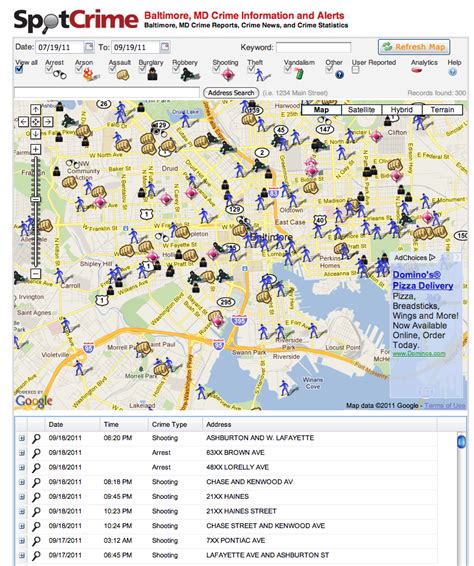Image resolution: width=474 pixels, height=566 pixels.
Task: Click the SpotCrime logo
Action: point(76,21)
